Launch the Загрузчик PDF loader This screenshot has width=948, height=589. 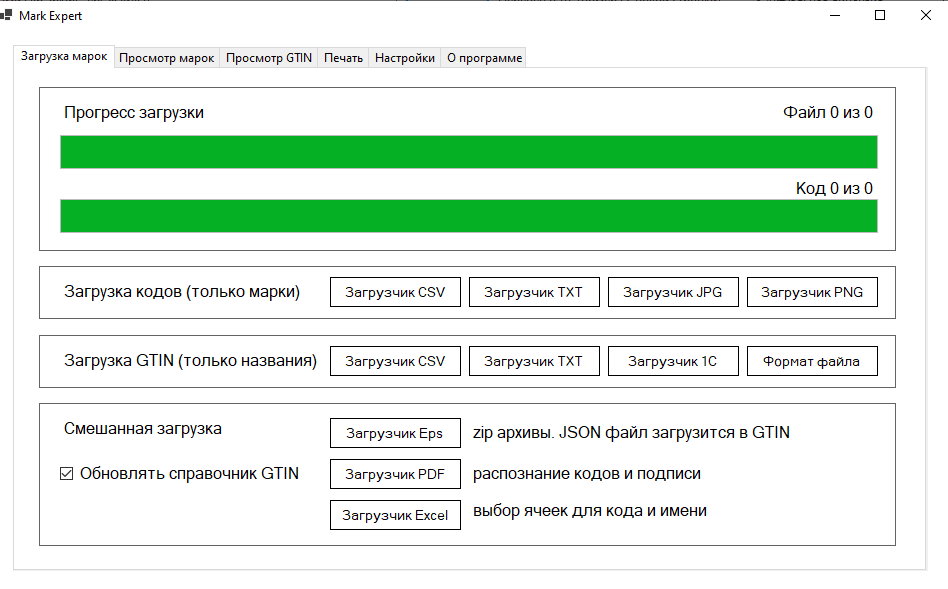pyautogui.click(x=395, y=474)
